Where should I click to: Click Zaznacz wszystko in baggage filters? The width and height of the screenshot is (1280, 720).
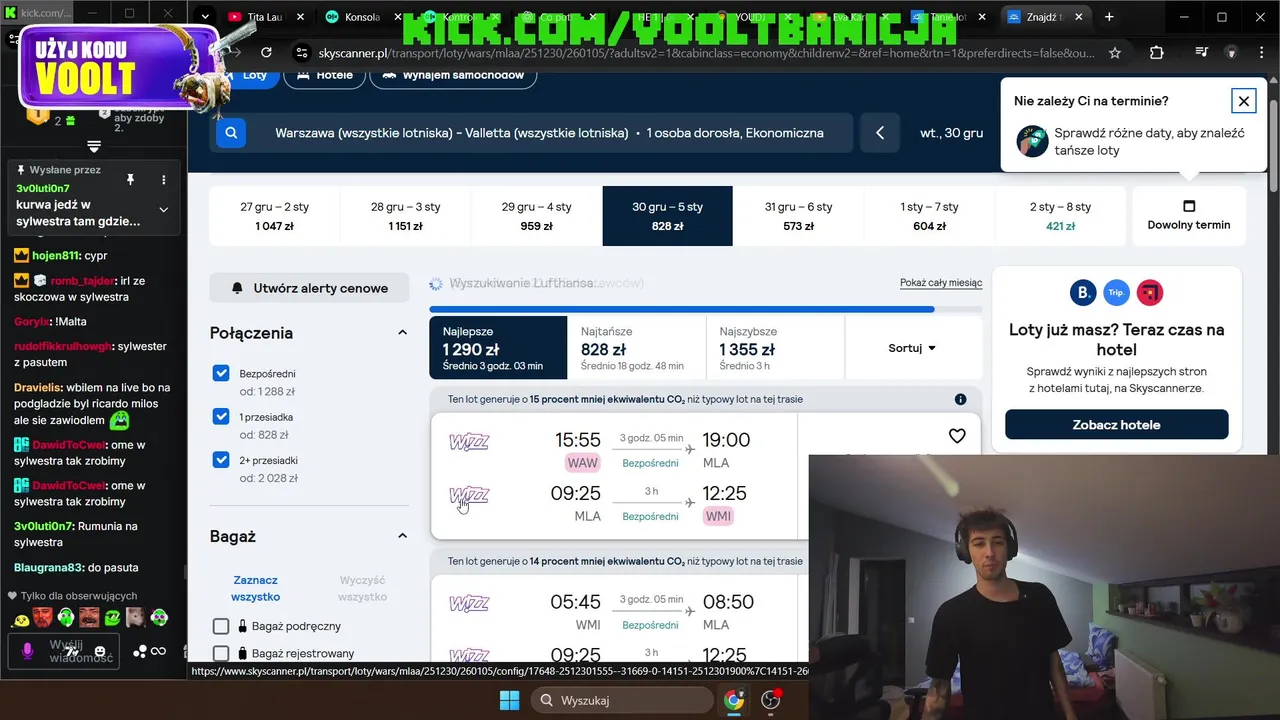(255, 588)
